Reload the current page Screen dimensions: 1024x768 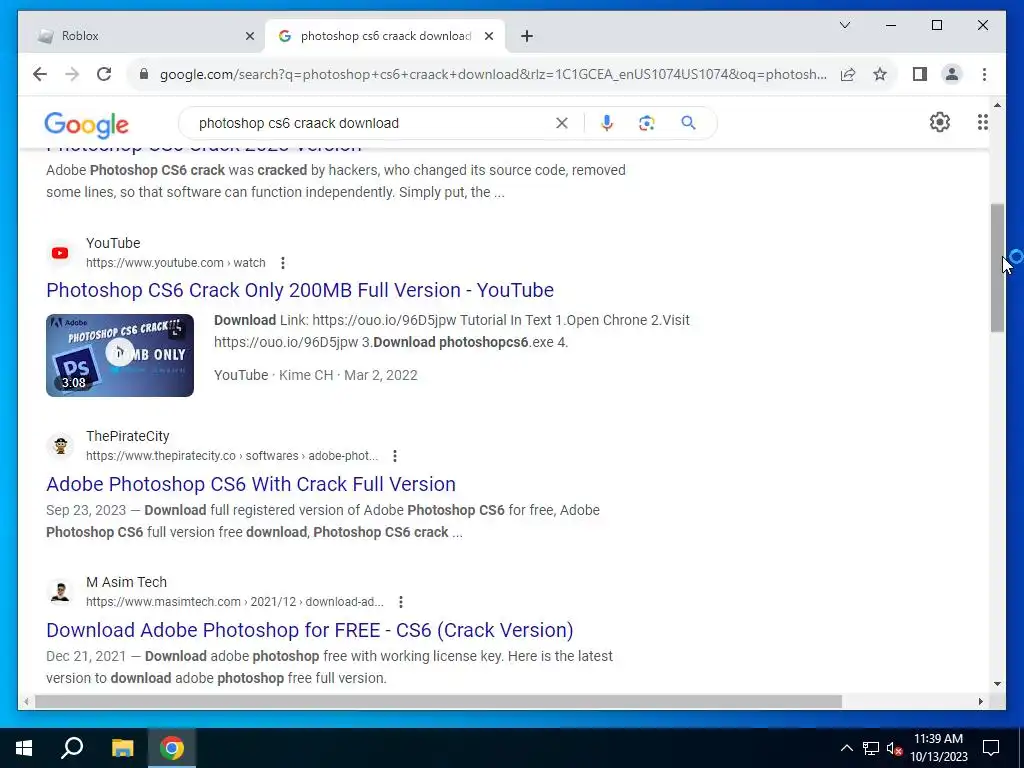coord(104,74)
